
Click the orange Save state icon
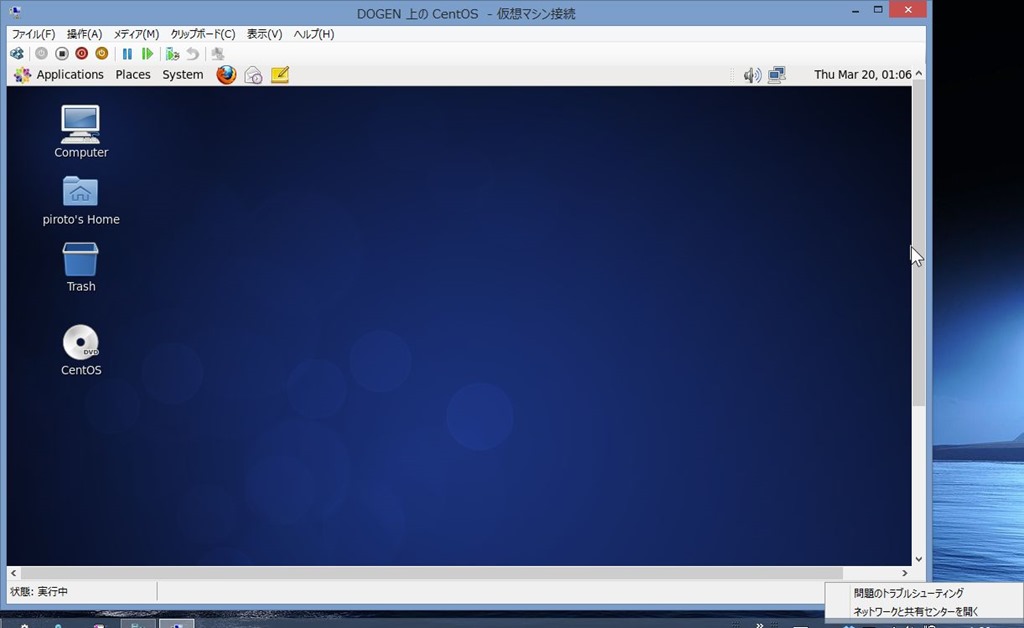click(101, 54)
